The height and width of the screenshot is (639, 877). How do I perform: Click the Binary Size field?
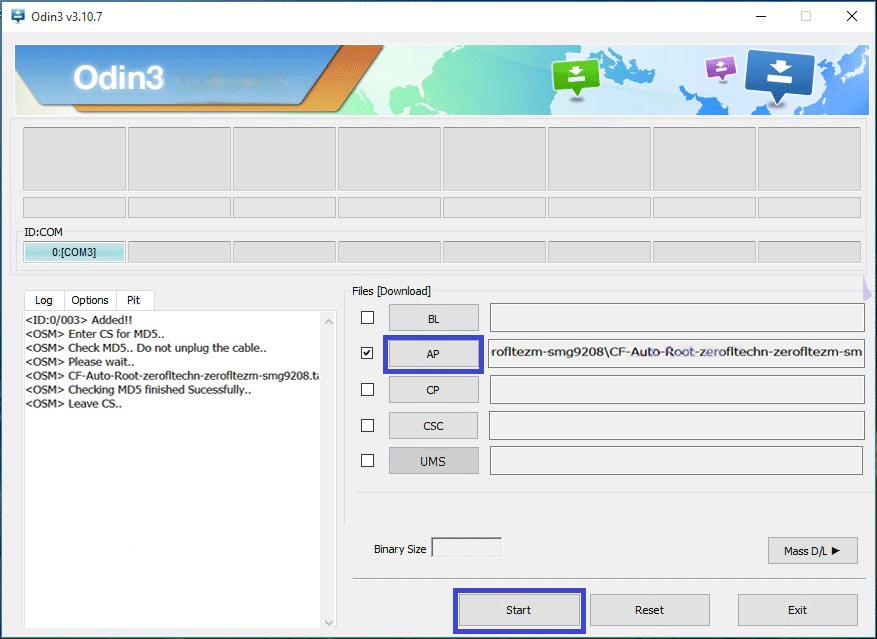pyautogui.click(x=466, y=547)
